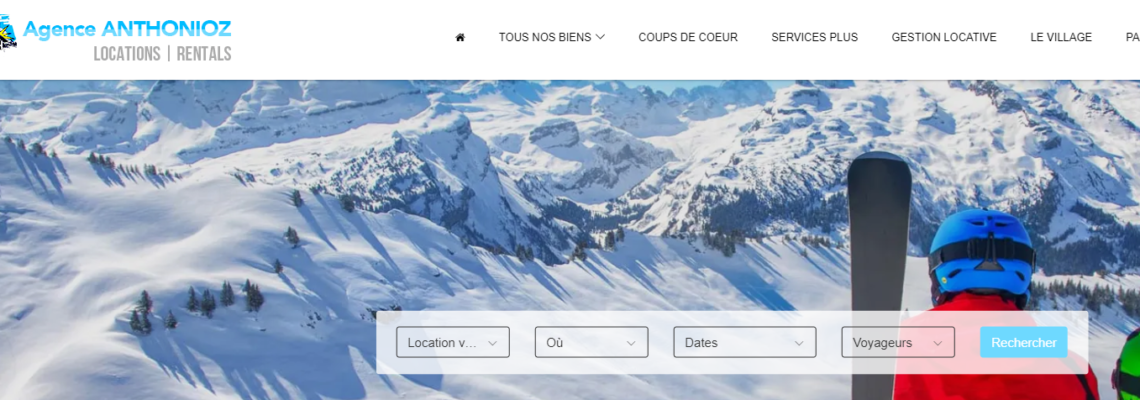Screen dimensions: 1140x400
Task: Click the chevron next to Tous Nos Biens
Action: coord(600,37)
